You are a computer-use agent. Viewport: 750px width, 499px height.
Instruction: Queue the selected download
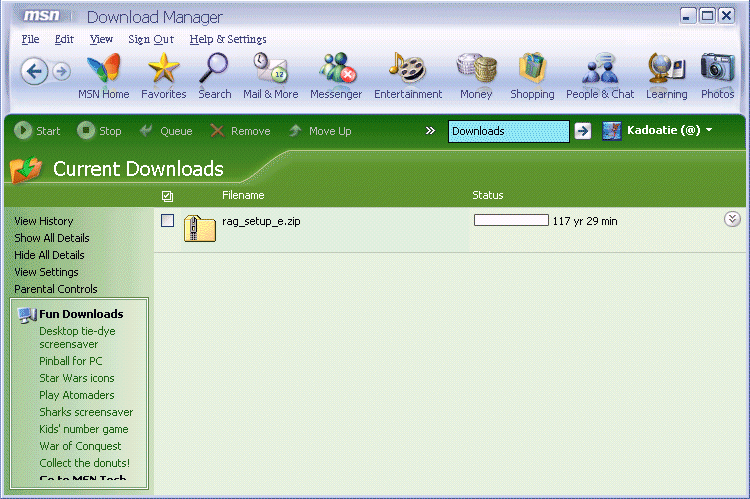pos(165,131)
